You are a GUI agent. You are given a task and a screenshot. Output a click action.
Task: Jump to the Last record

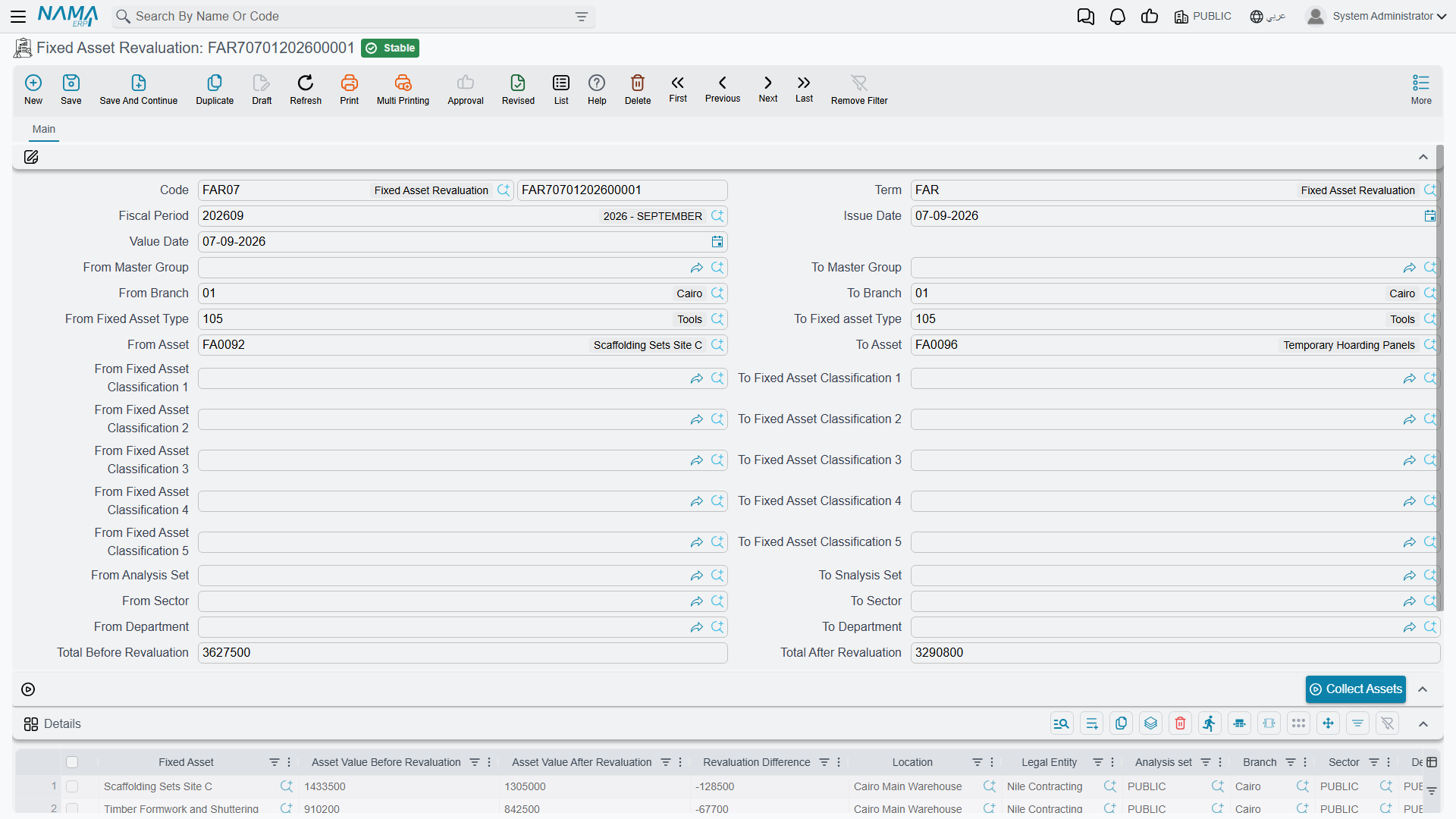tap(804, 88)
